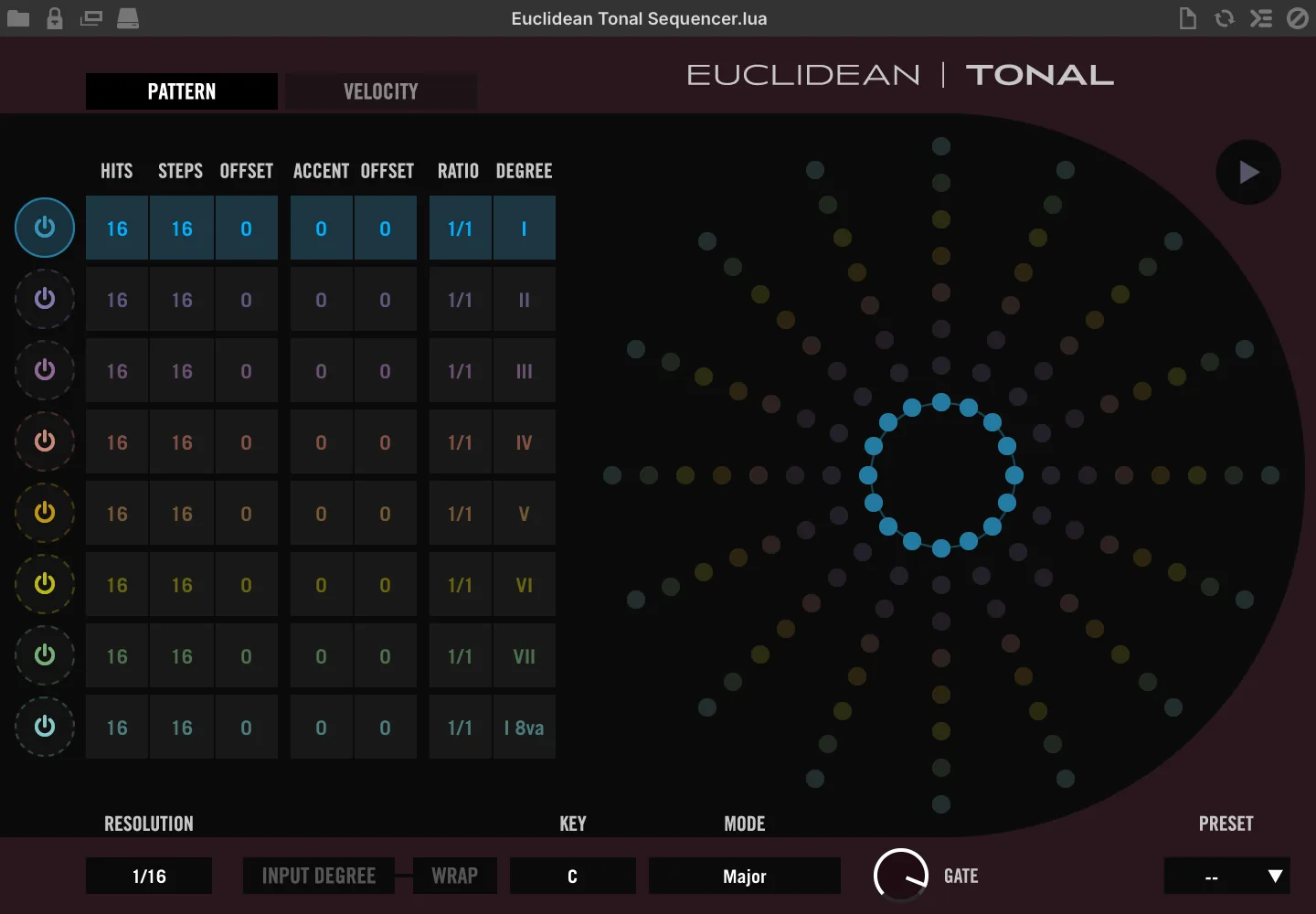Select the Hits value in degree II row
The height and width of the screenshot is (914, 1316).
(x=117, y=299)
